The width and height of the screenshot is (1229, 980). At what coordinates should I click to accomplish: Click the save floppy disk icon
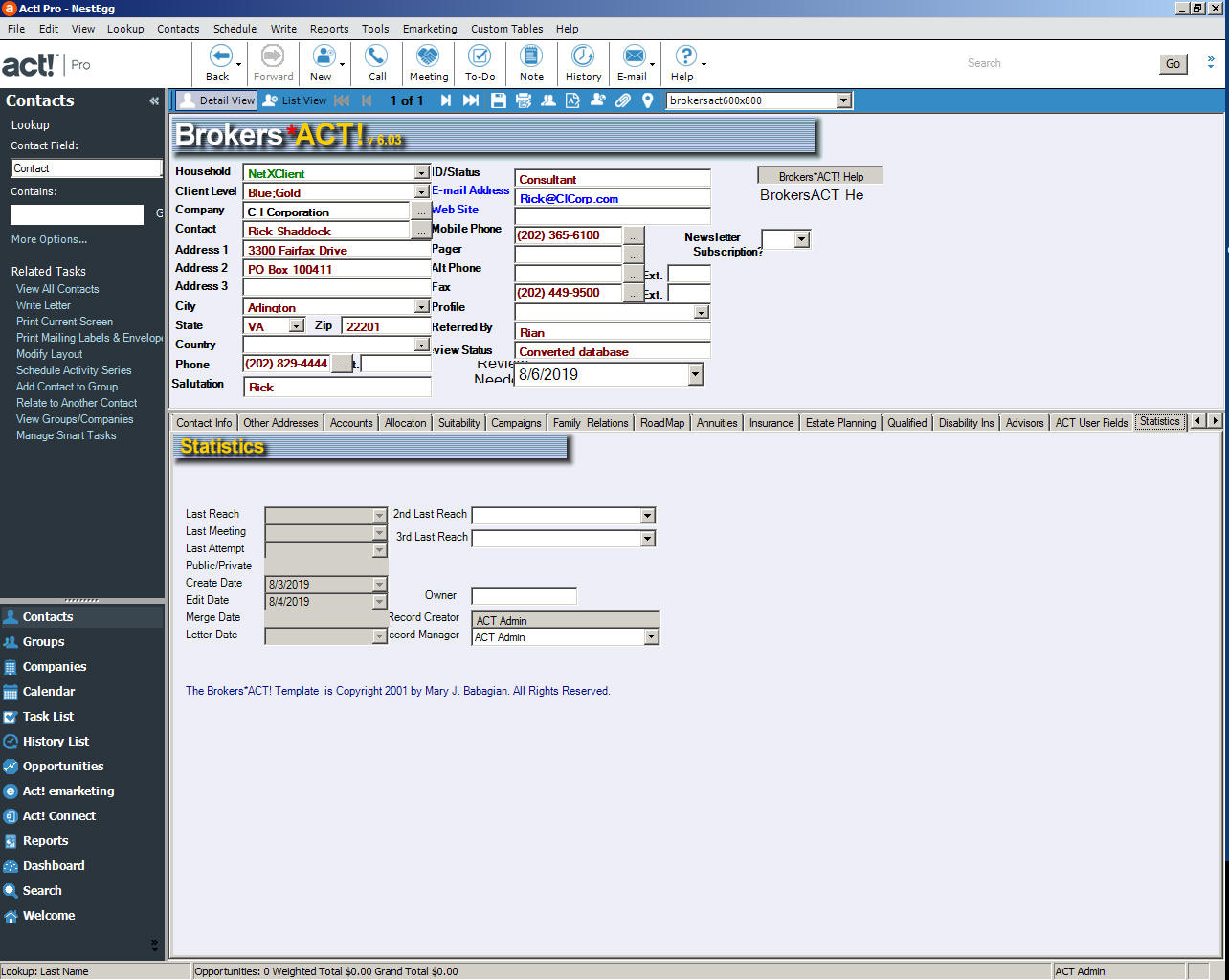pos(499,100)
